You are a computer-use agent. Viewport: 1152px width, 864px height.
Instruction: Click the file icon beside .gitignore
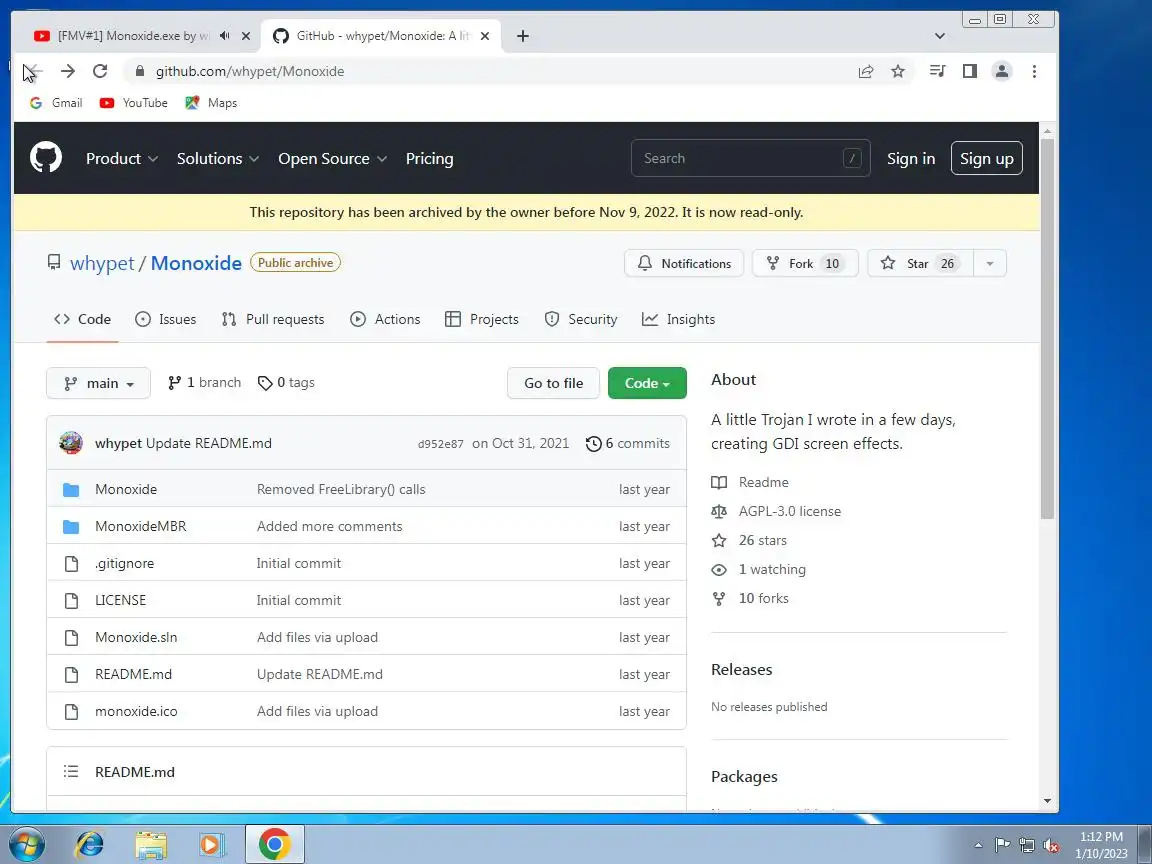(71, 564)
